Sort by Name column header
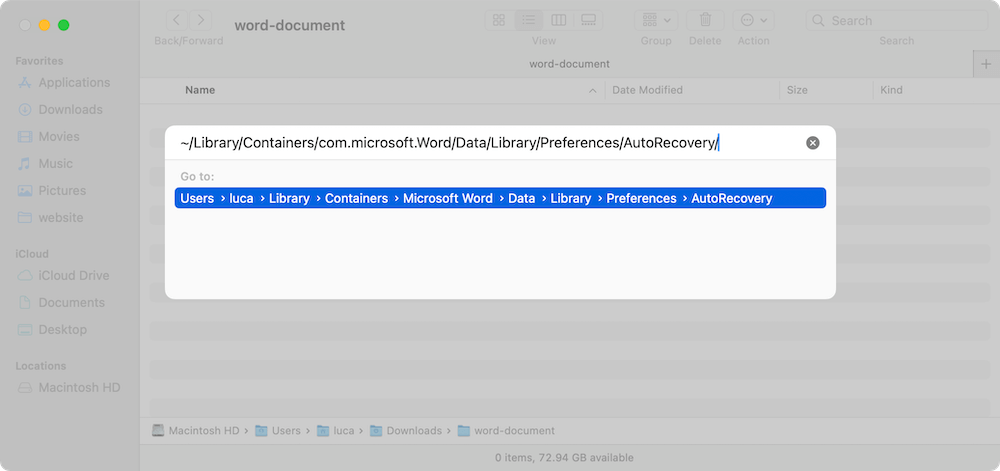Image resolution: width=1000 pixels, height=471 pixels. pos(200,90)
